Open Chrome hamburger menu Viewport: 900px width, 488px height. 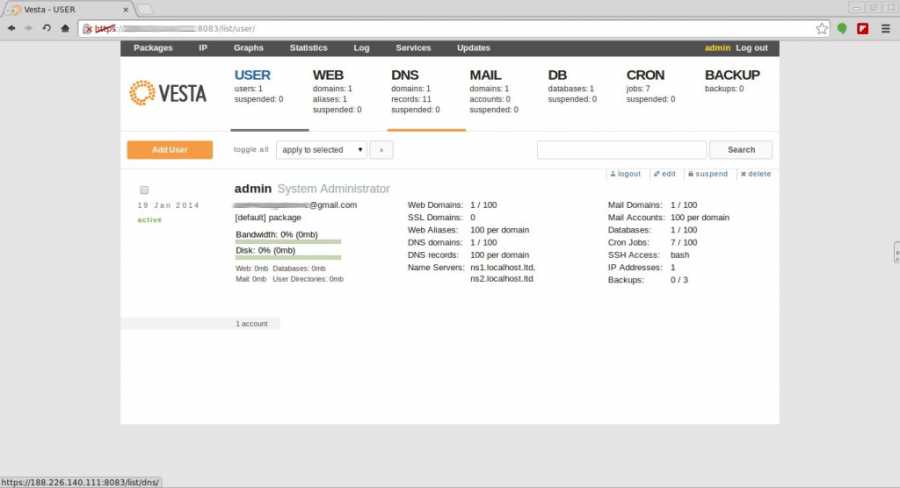click(x=885, y=28)
